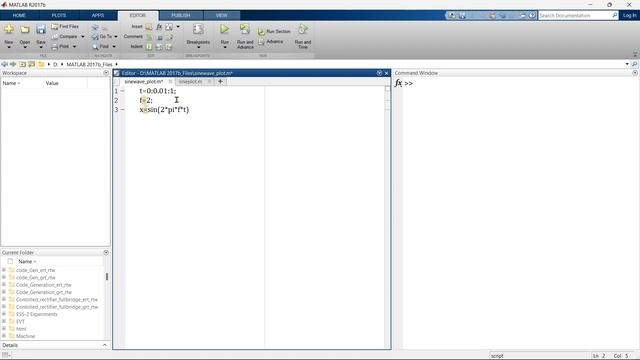Open the Save dropdown arrow

[41, 47]
